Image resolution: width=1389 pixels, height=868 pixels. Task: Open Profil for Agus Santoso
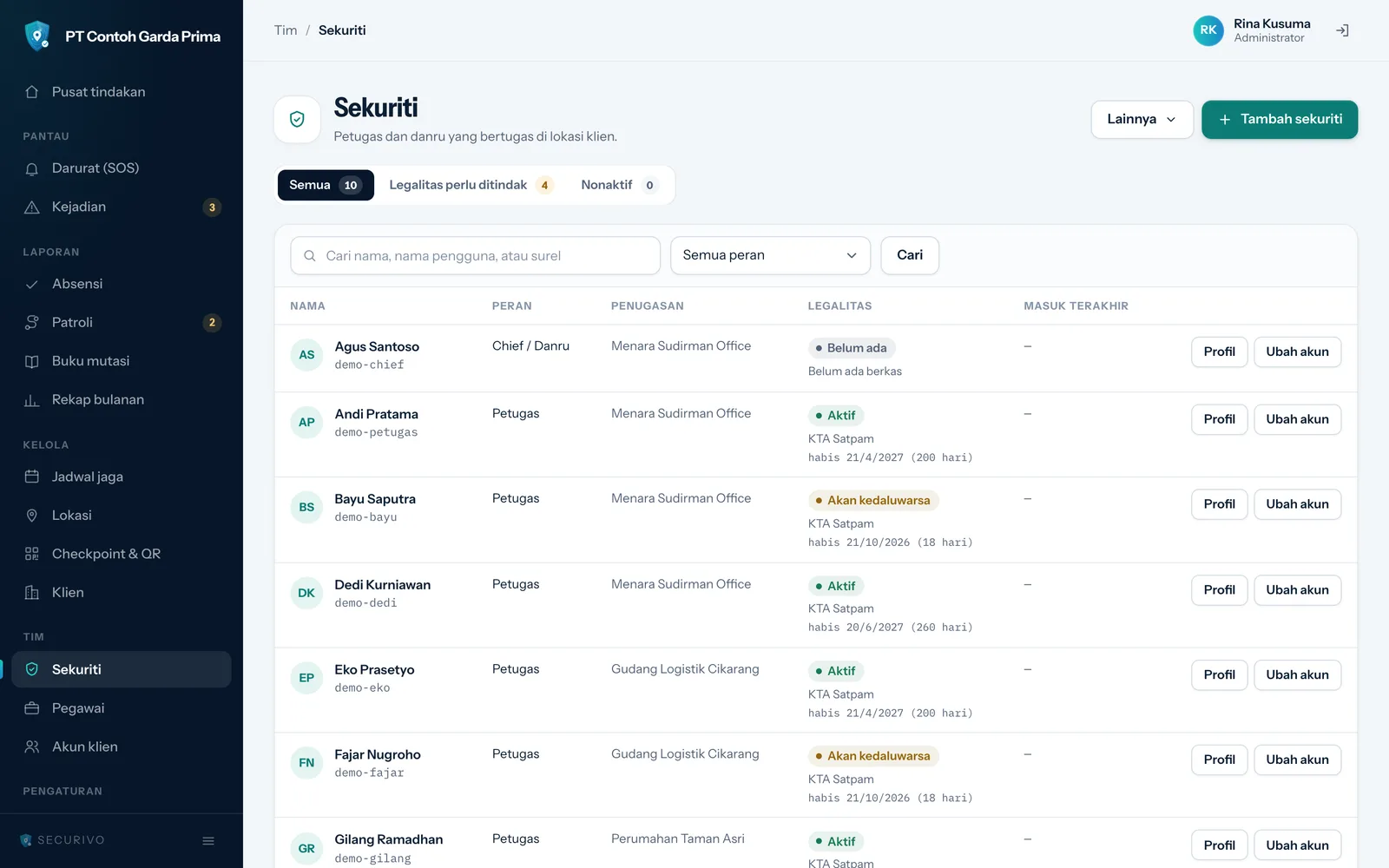point(1219,352)
